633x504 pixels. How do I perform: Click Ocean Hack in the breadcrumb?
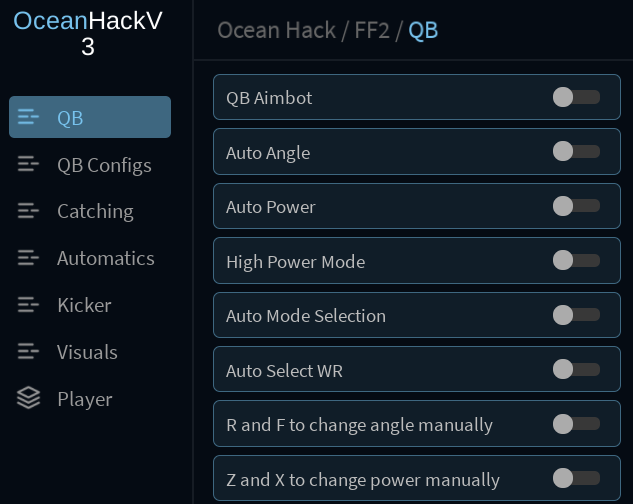pyautogui.click(x=276, y=30)
